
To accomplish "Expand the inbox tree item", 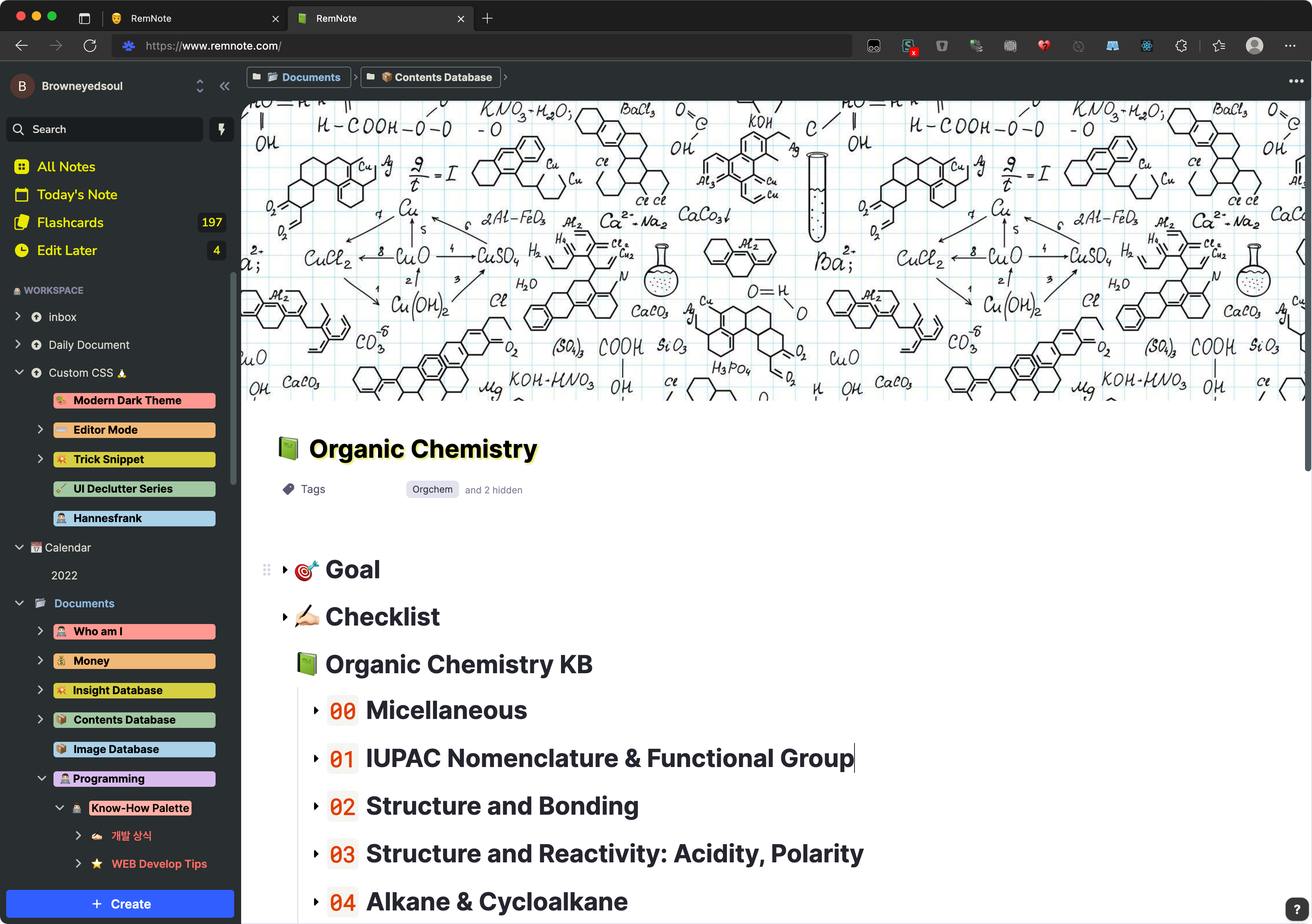I will (18, 316).
